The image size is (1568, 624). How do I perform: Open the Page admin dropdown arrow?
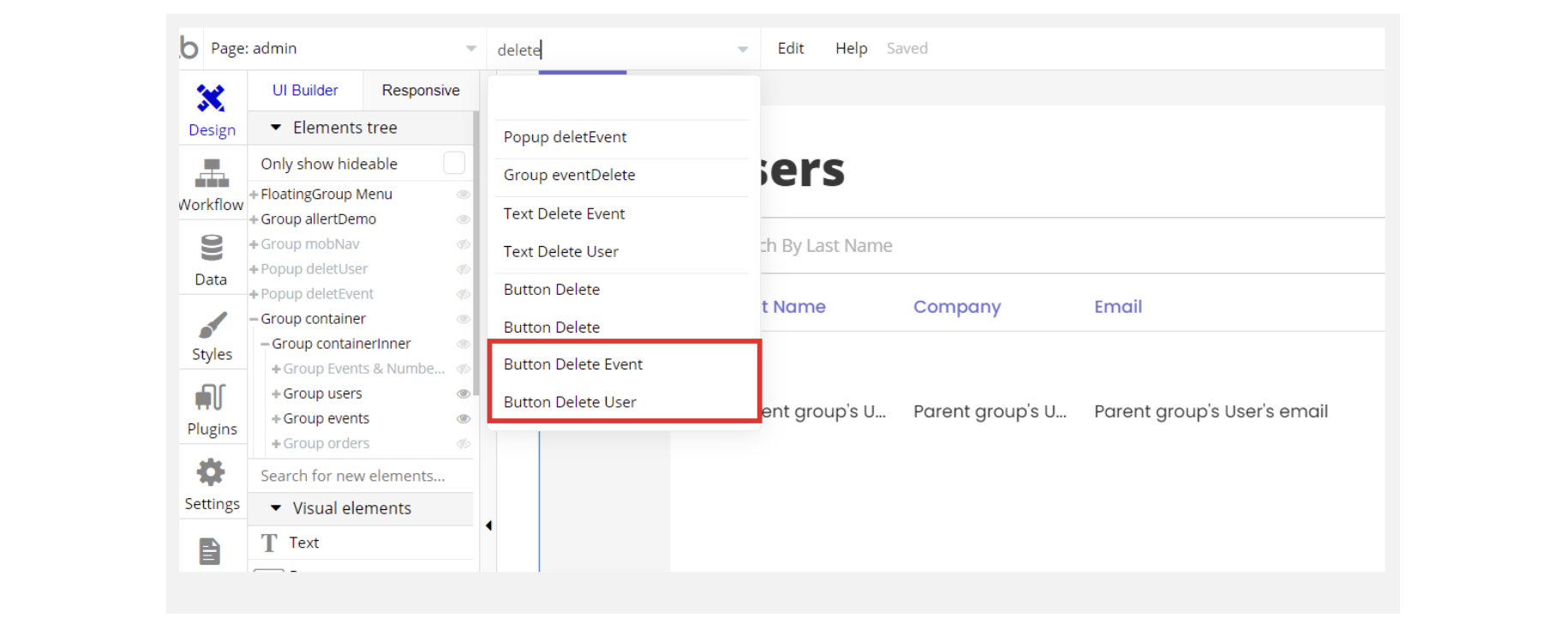click(470, 49)
